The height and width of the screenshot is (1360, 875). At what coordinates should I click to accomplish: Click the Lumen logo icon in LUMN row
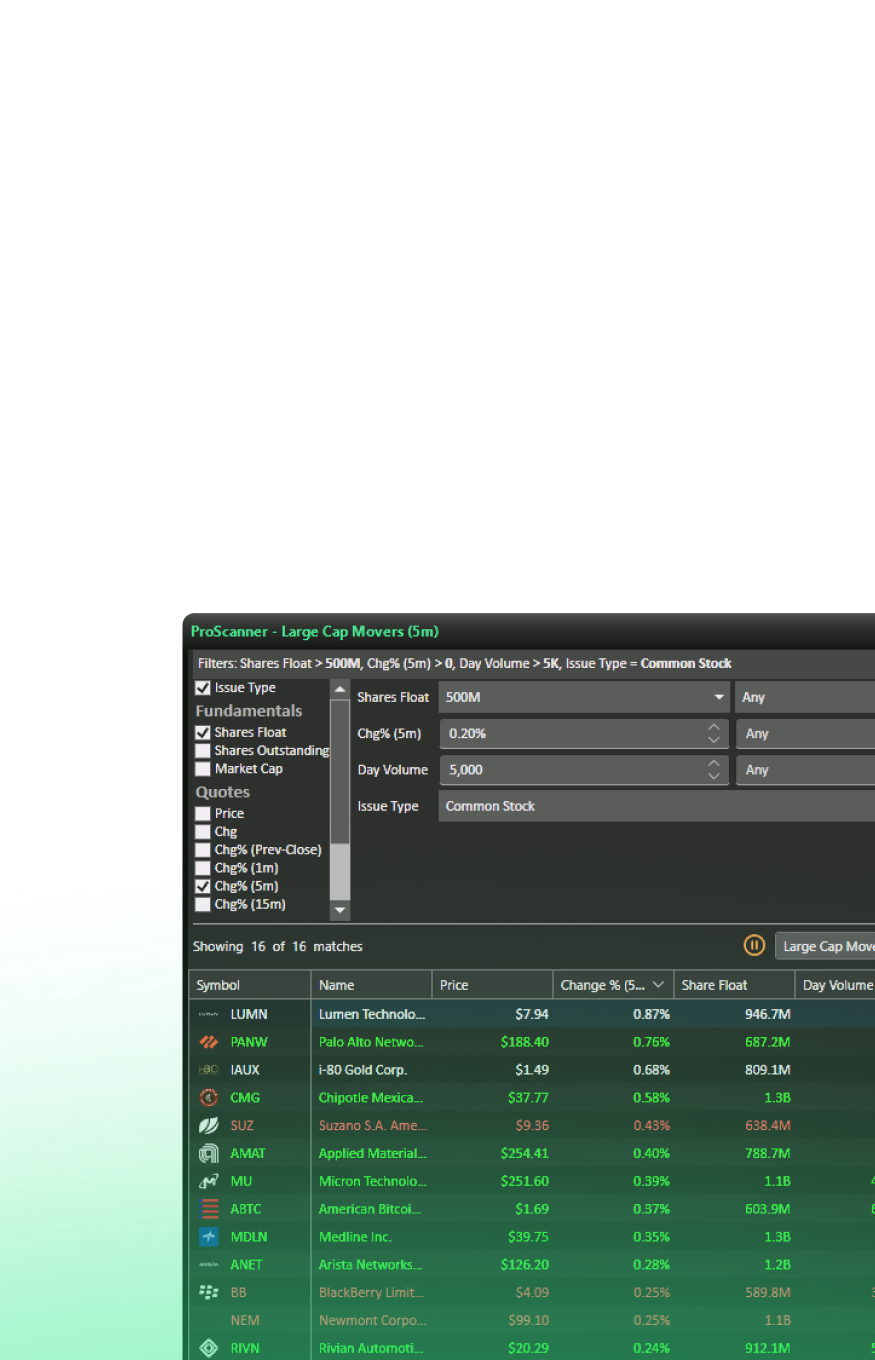click(208, 1013)
